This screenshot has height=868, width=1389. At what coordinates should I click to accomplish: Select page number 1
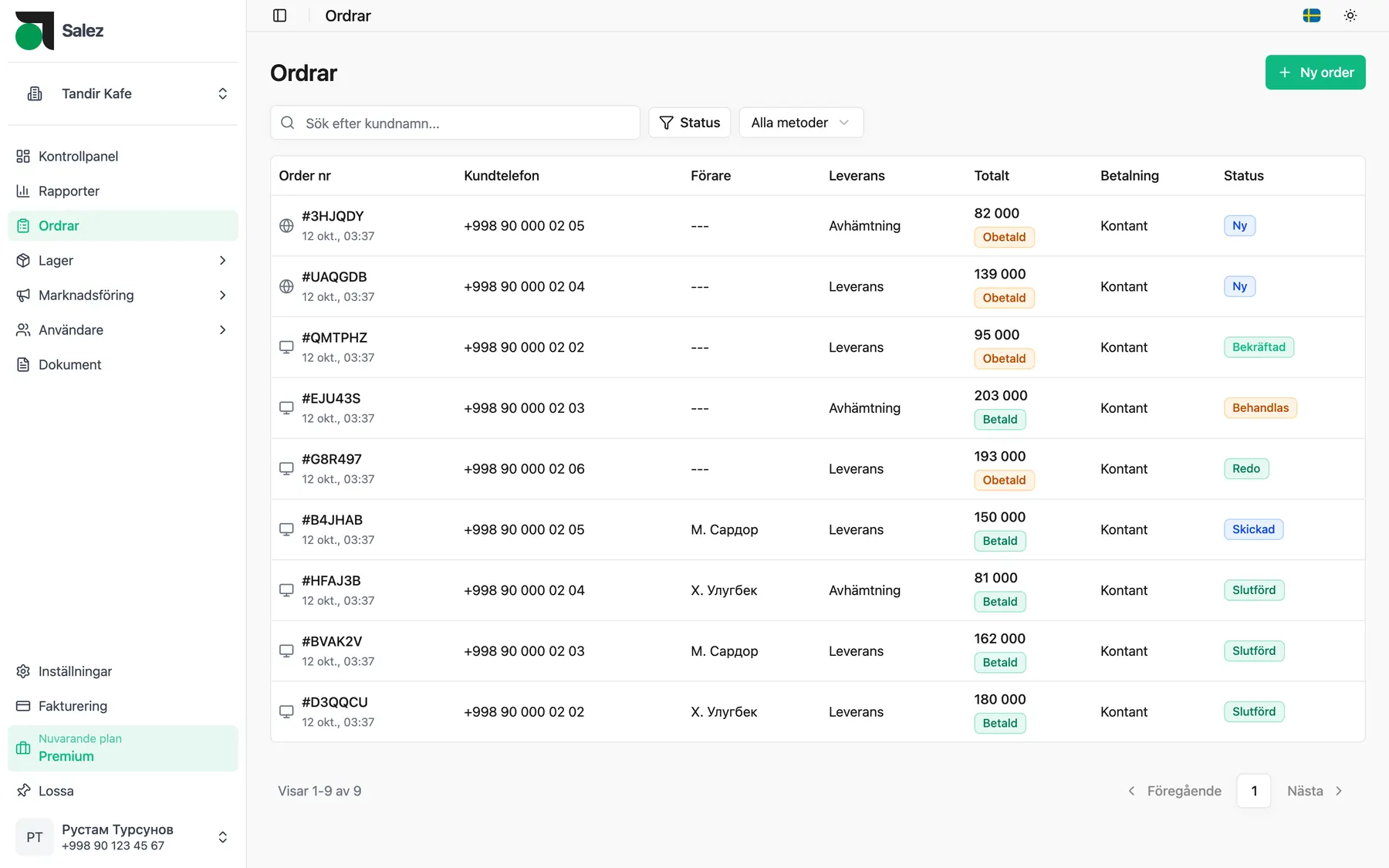(x=1254, y=791)
